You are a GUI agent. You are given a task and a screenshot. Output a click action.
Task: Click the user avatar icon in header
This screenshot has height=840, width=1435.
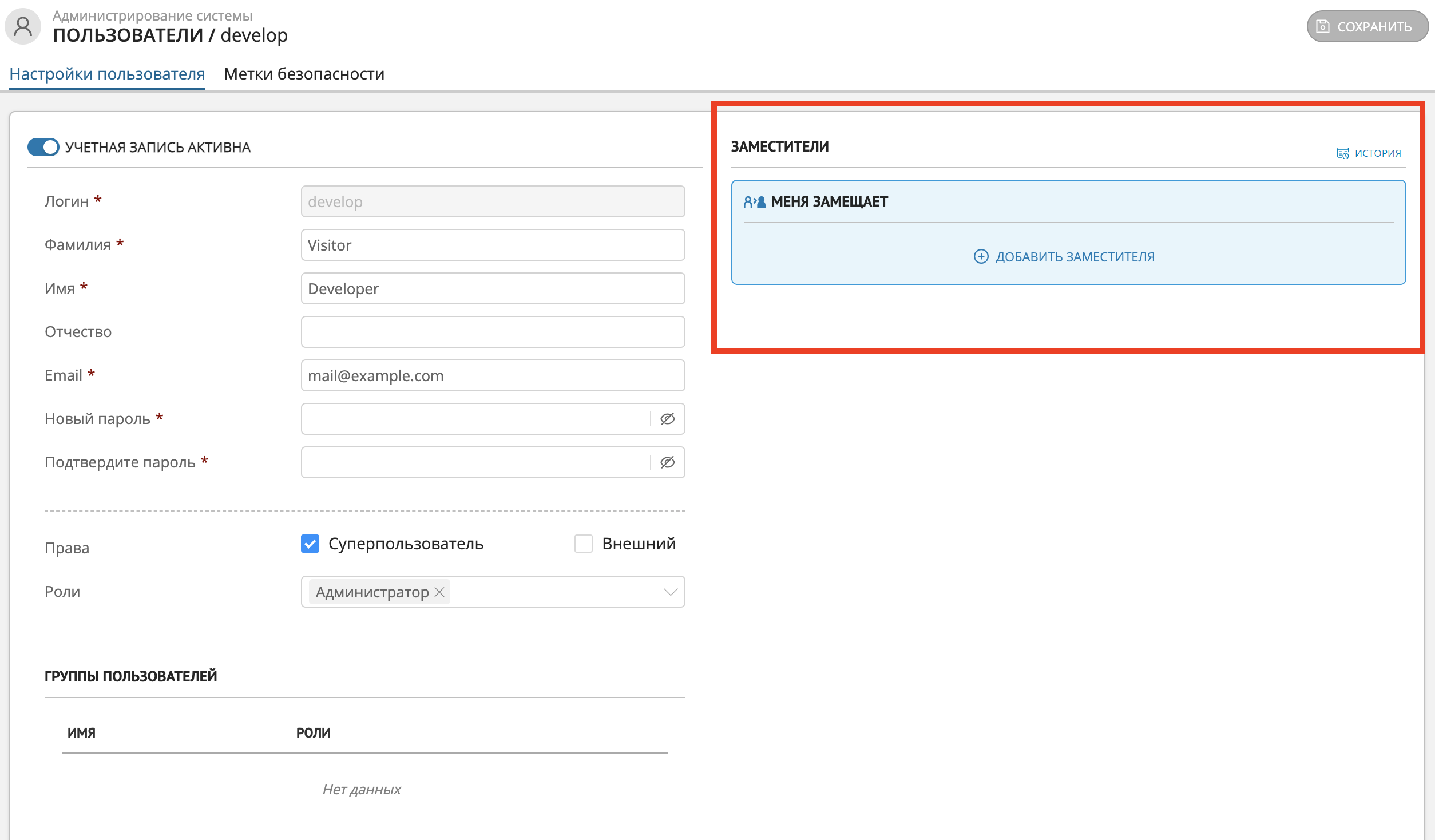pos(23,27)
